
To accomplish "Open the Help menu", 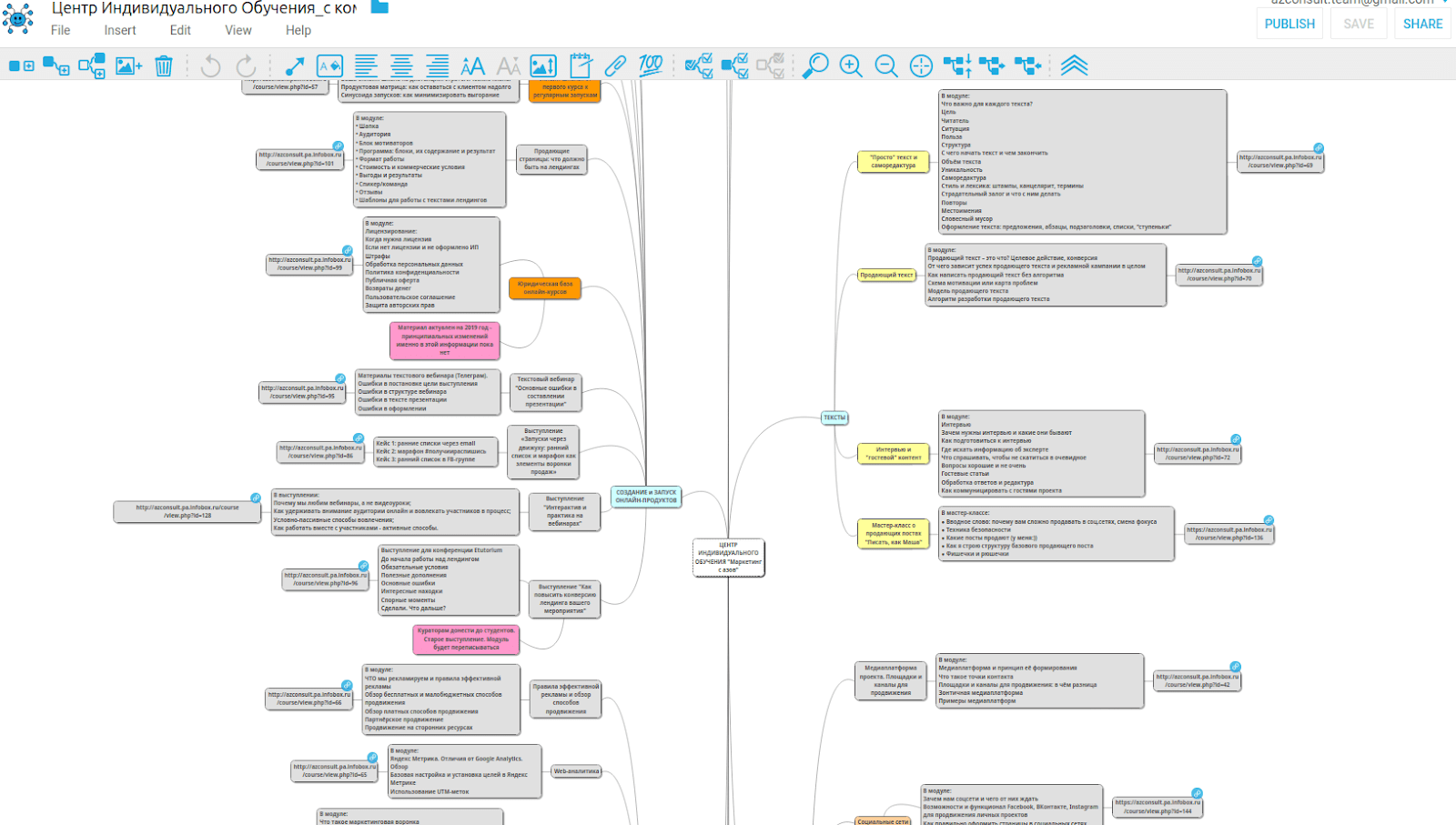I will 298,30.
